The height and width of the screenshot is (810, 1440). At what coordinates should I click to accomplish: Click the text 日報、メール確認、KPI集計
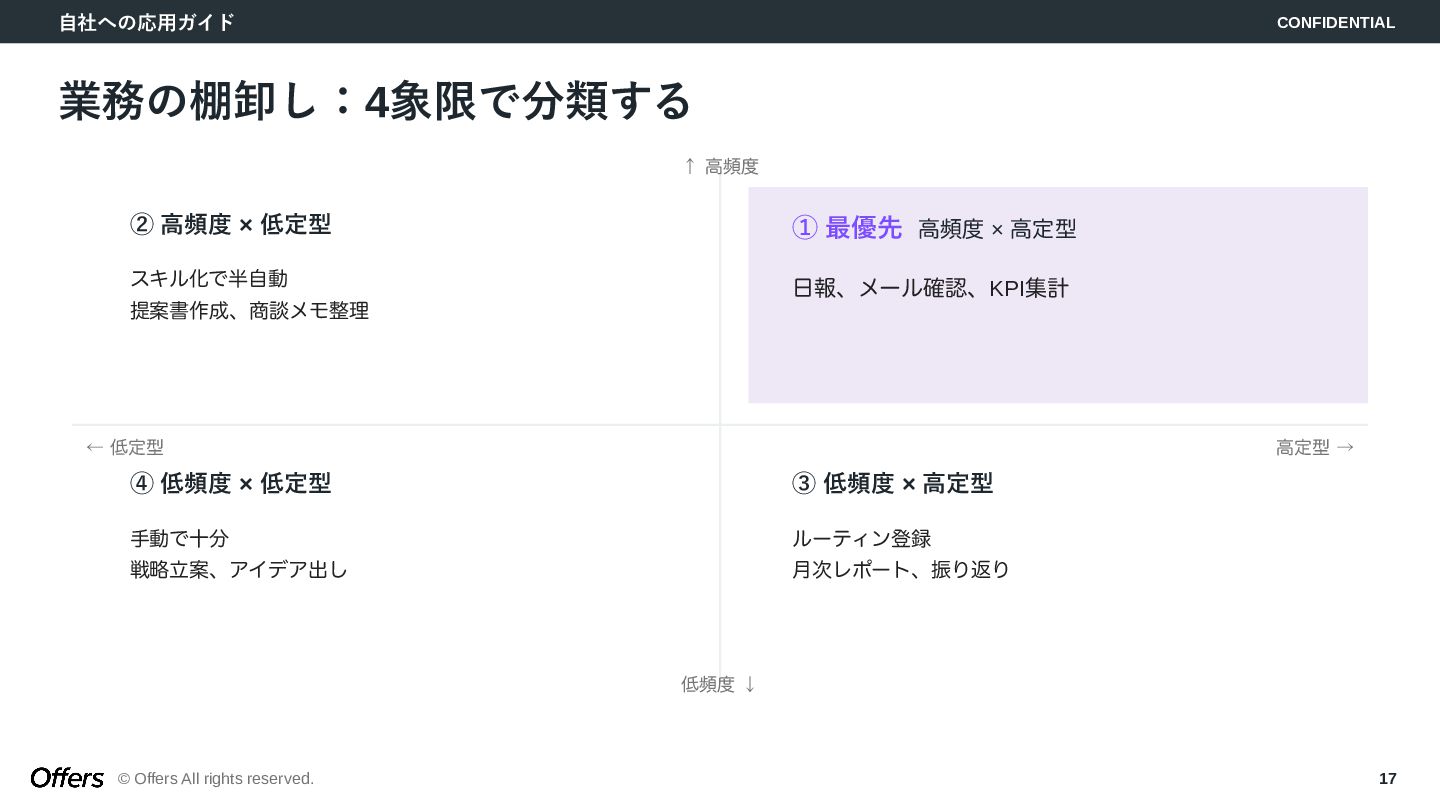pyautogui.click(x=930, y=288)
